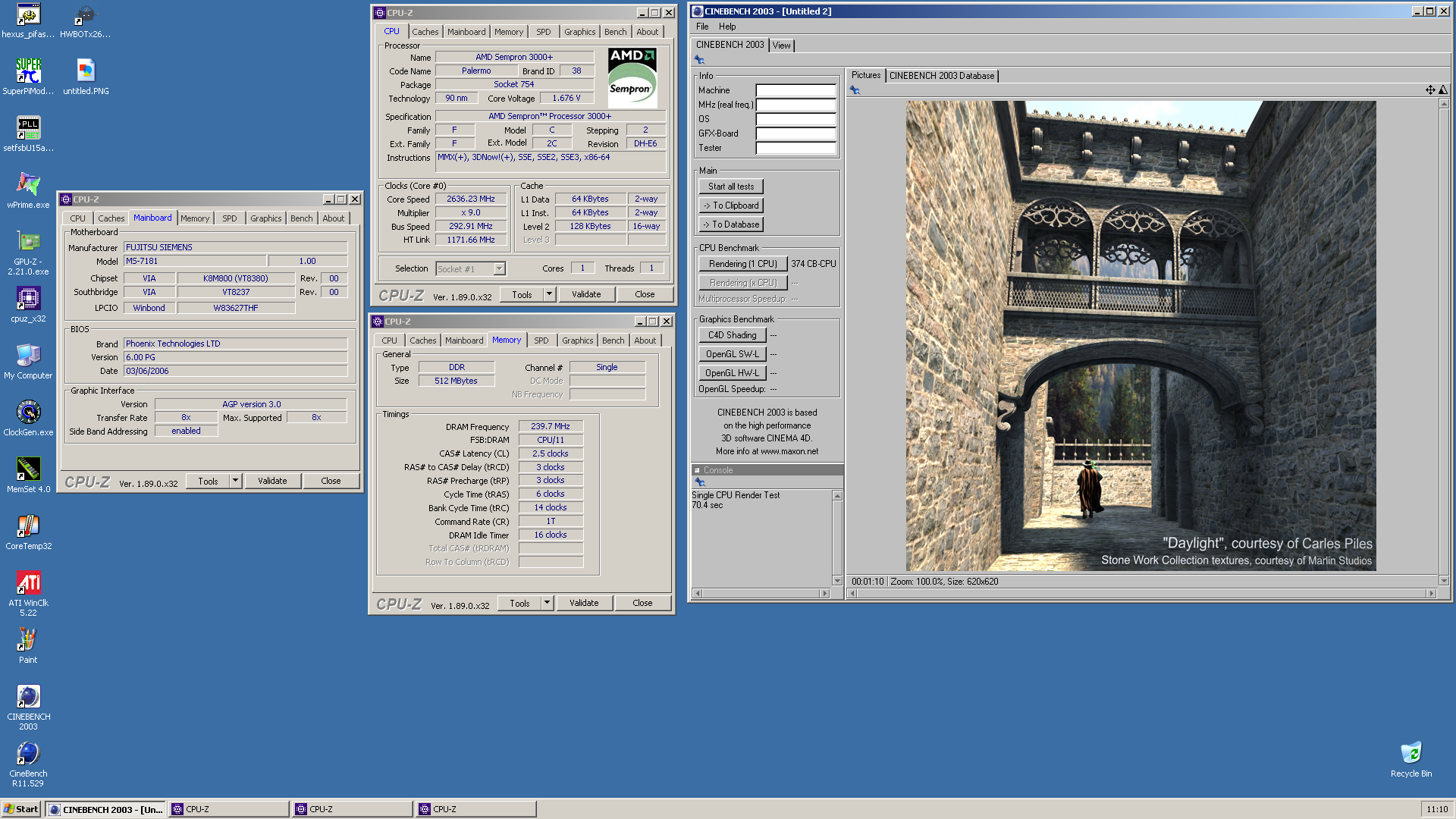Click the Tools button in CPU tab window
This screenshot has width=1456, height=819.
522,294
